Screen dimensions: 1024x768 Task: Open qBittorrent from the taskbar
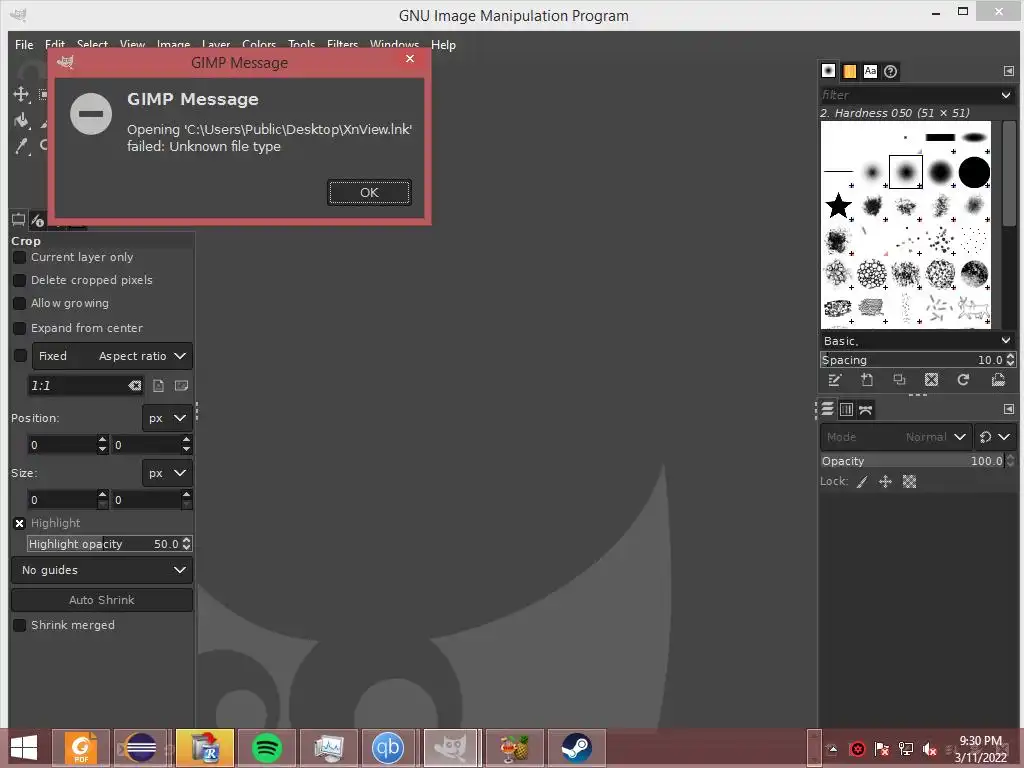point(388,748)
